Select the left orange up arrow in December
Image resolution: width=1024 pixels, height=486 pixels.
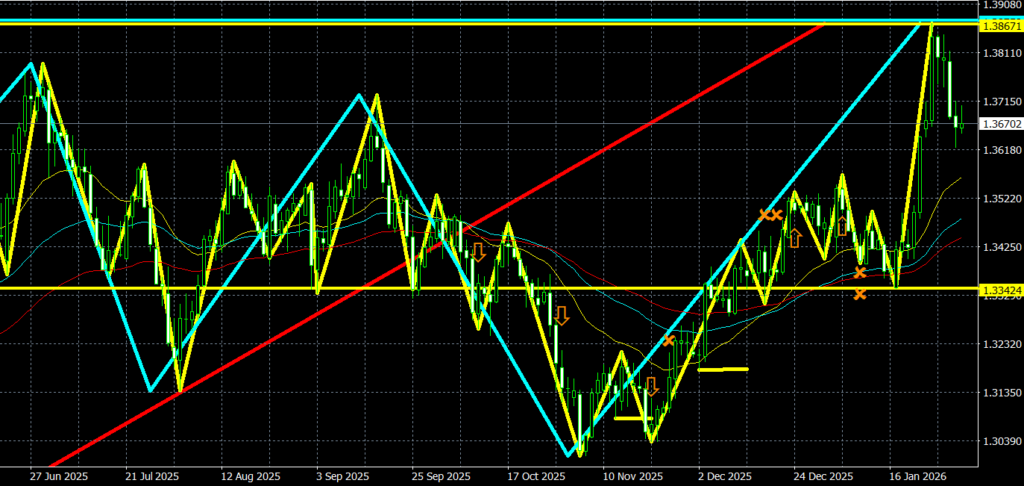click(x=795, y=238)
